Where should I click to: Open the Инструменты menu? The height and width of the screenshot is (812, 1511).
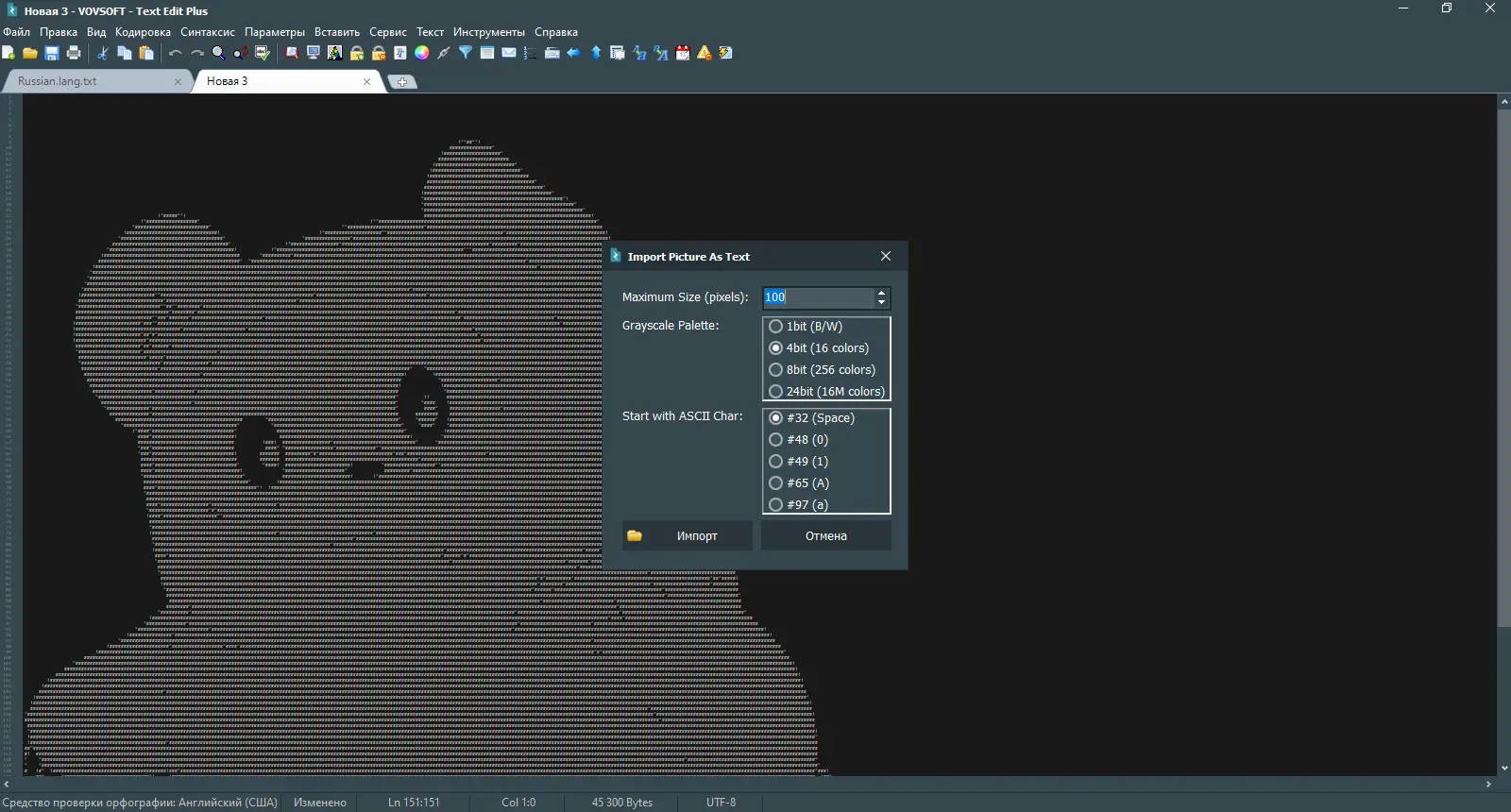click(489, 32)
